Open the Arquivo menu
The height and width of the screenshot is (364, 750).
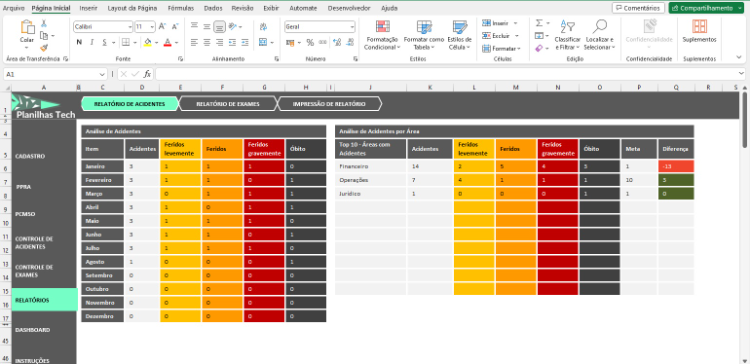13,8
